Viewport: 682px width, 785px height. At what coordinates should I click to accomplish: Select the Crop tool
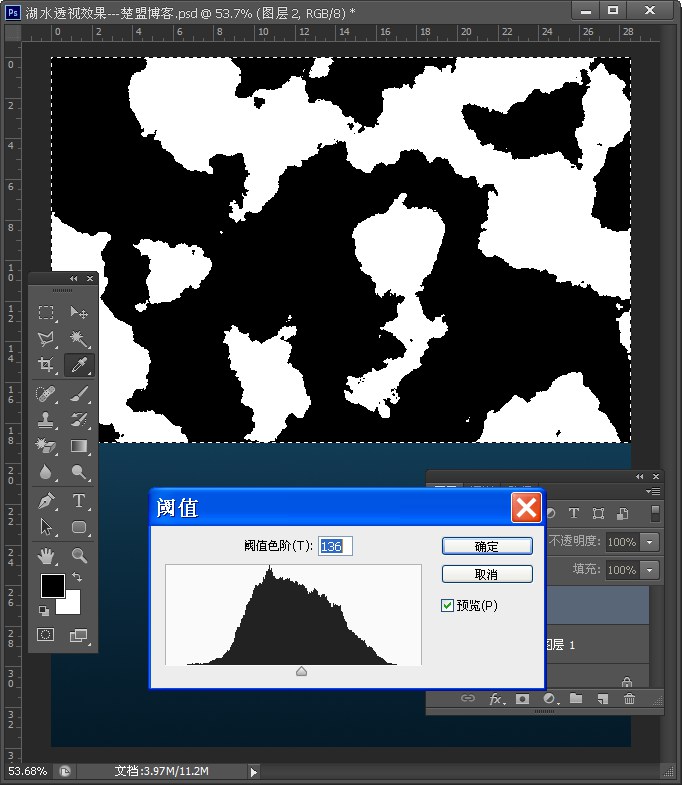click(x=46, y=364)
